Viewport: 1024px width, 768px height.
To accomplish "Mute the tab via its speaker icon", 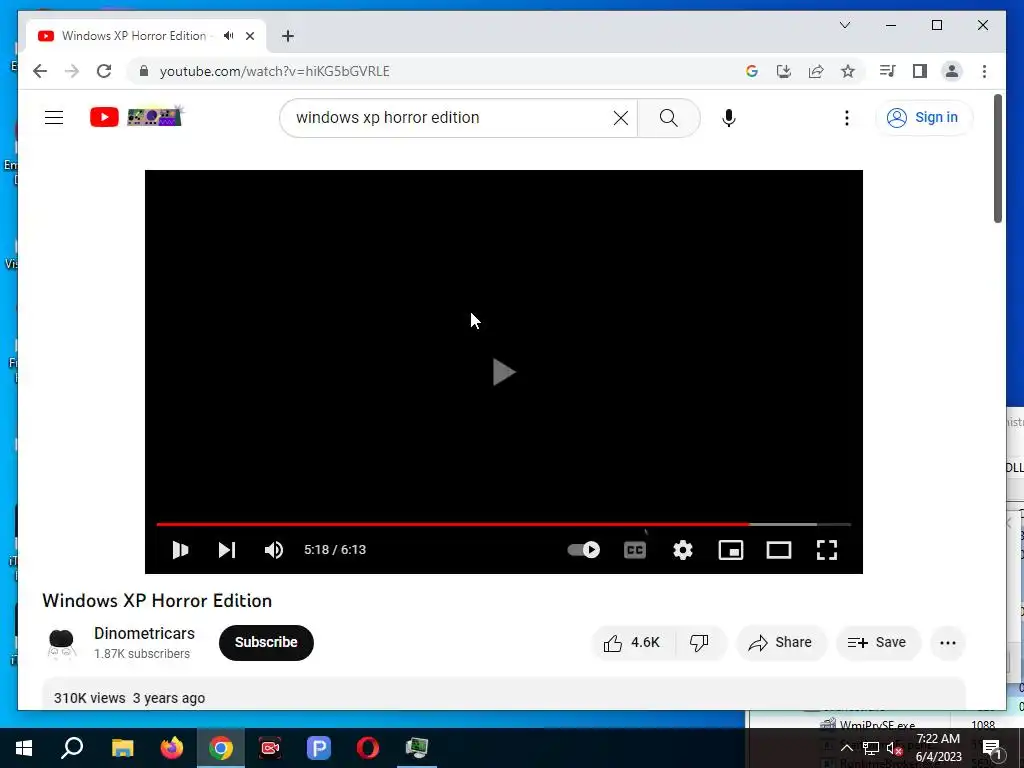I will pyautogui.click(x=228, y=36).
